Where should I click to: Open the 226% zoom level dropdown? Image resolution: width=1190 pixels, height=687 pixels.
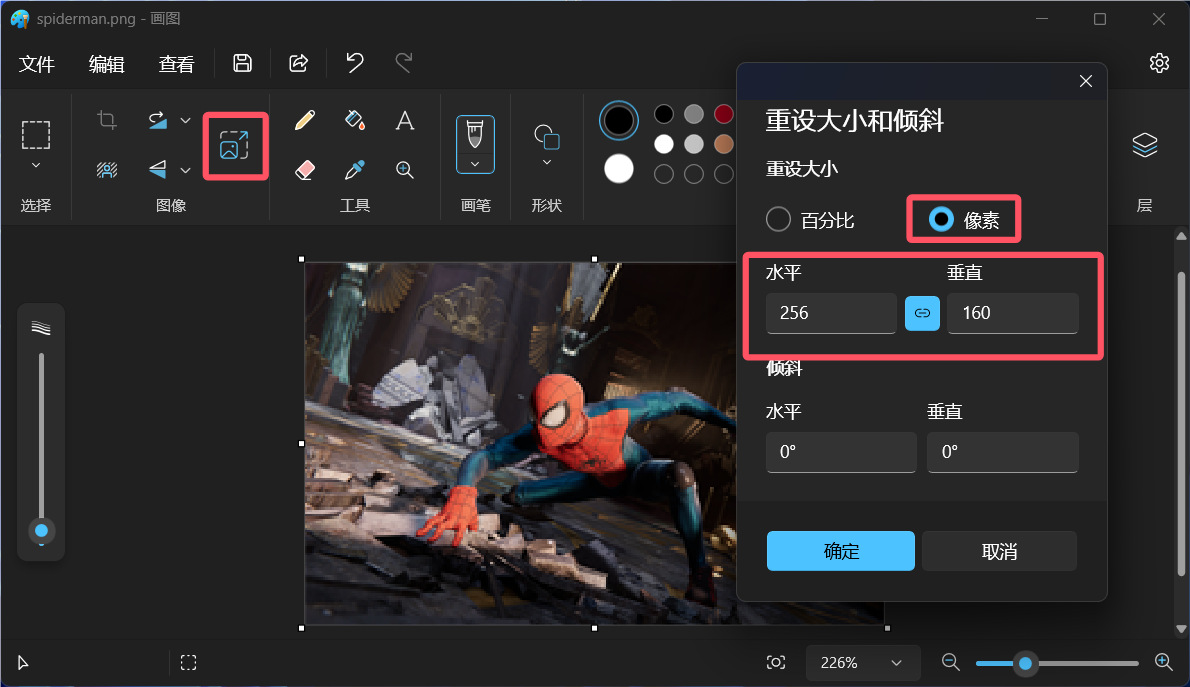point(862,663)
